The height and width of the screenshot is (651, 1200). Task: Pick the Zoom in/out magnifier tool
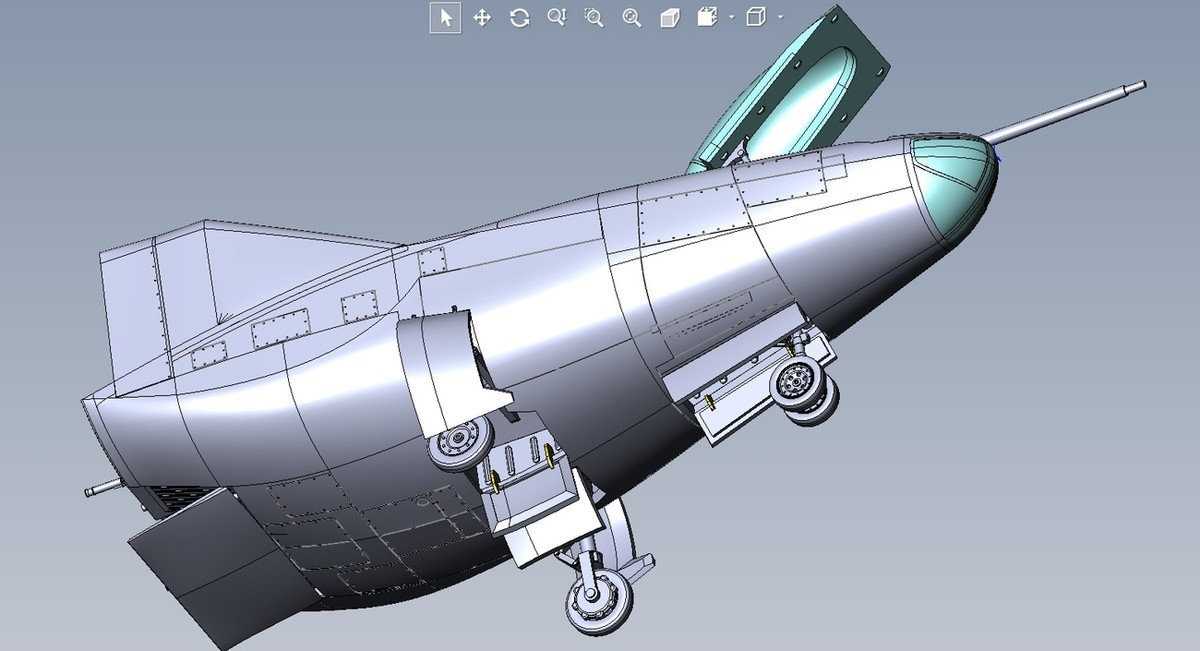[557, 17]
